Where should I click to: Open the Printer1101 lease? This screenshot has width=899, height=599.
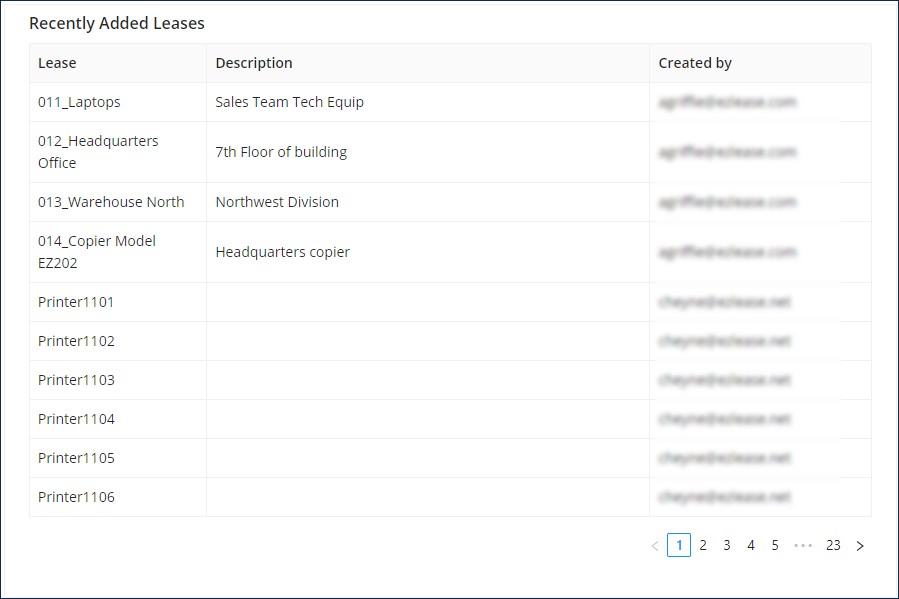(x=76, y=302)
